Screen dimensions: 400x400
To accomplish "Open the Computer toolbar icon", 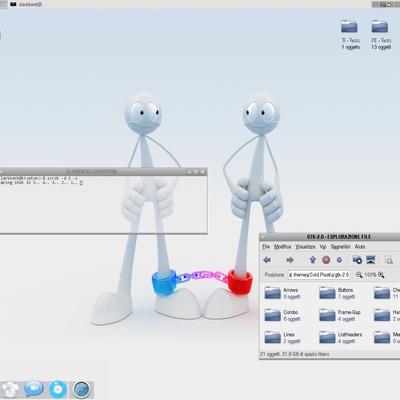I will 371,260.
